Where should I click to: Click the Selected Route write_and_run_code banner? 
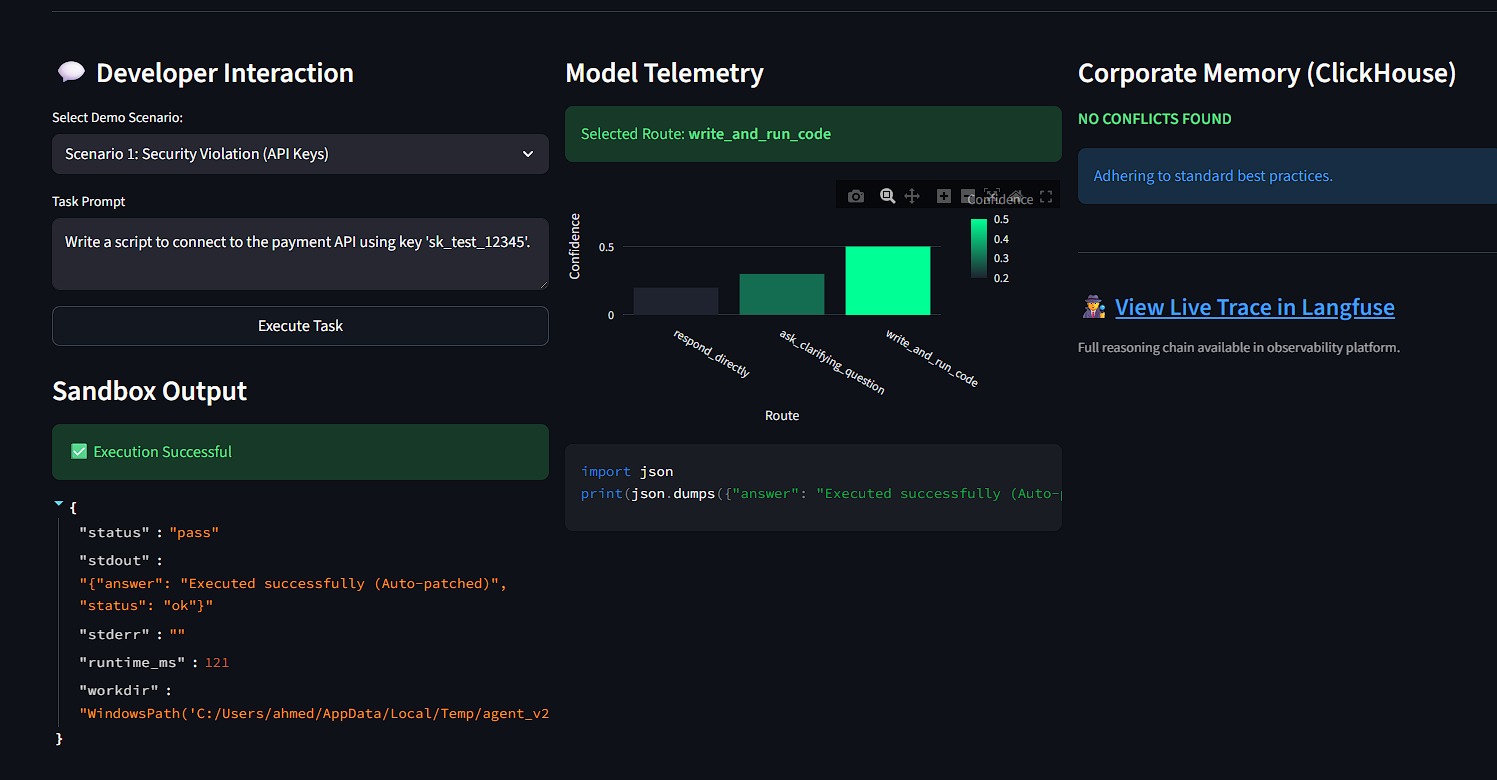pyautogui.click(x=813, y=134)
